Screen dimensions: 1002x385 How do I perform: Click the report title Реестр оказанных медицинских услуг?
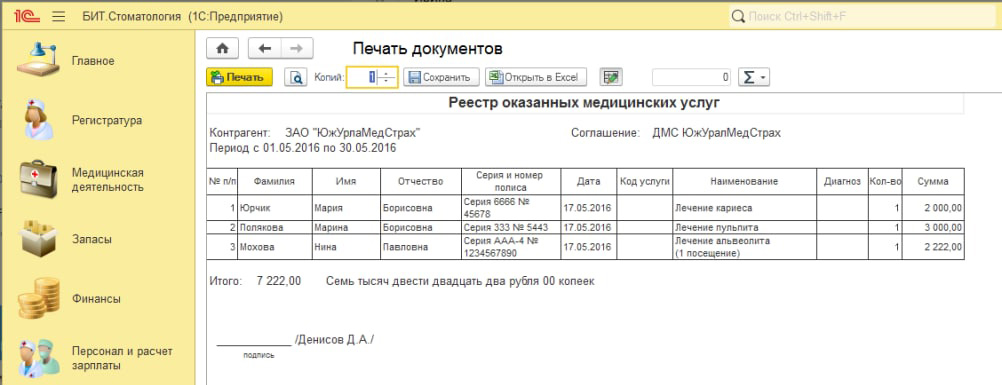tap(585, 102)
